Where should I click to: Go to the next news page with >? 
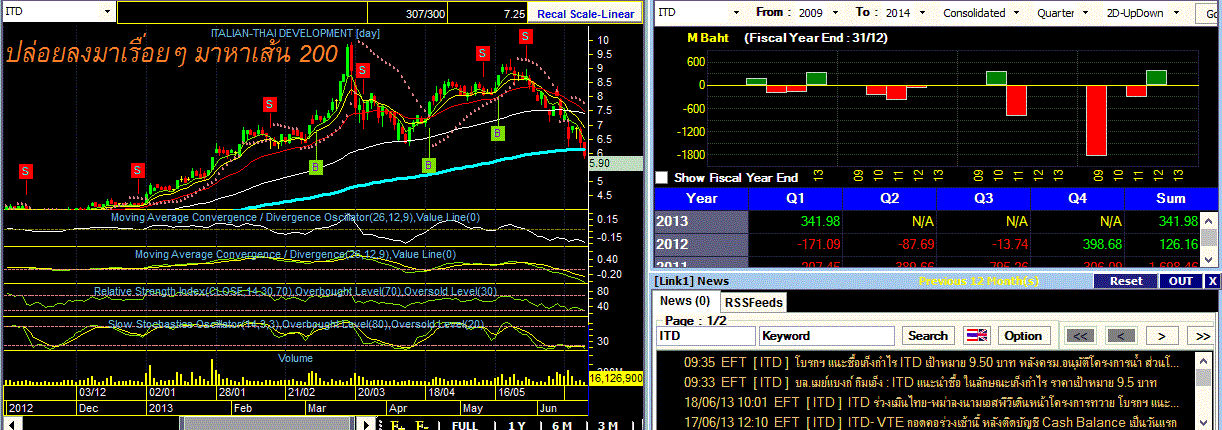tap(1162, 336)
